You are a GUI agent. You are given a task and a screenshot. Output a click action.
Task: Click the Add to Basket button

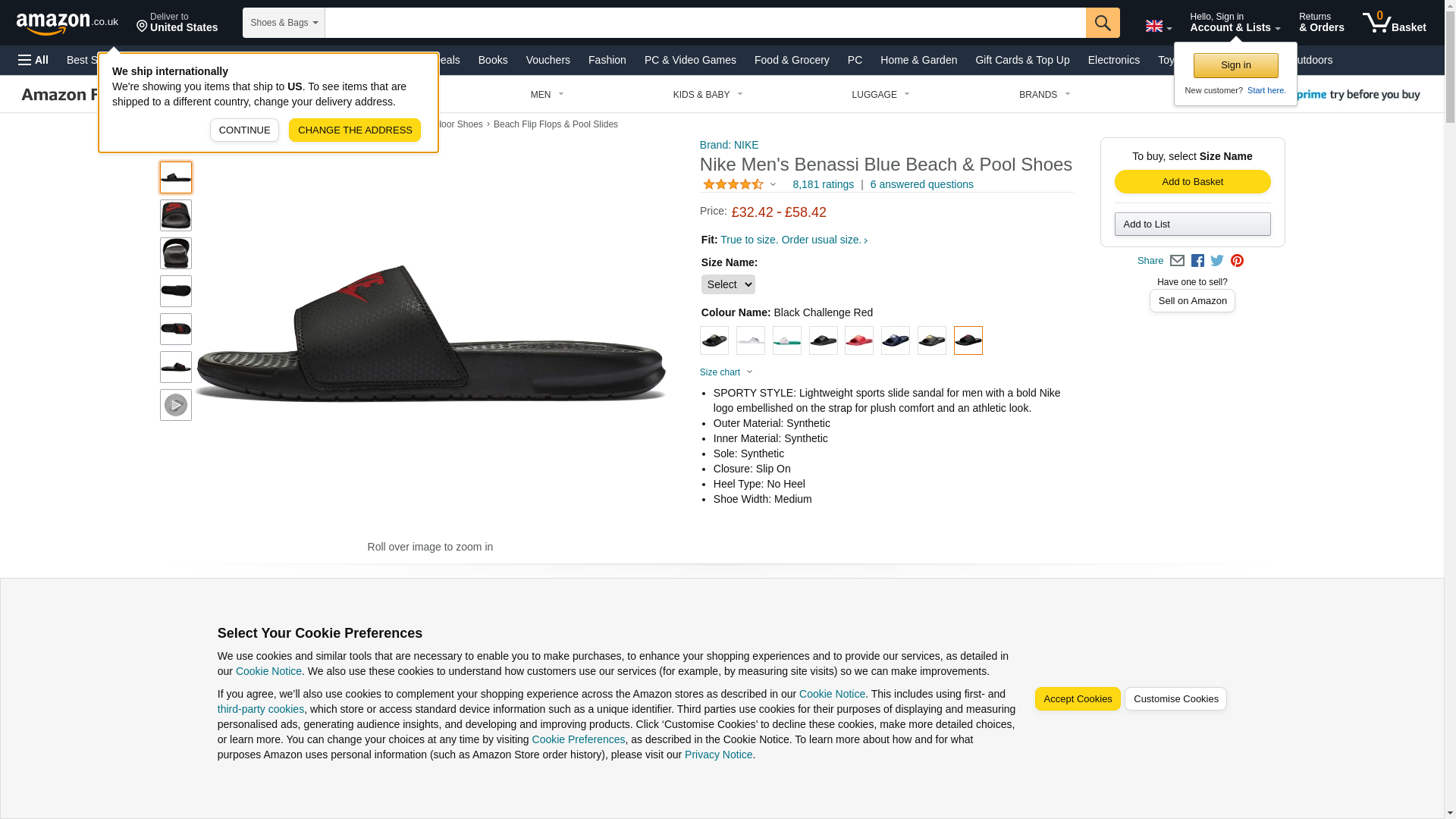(x=1192, y=182)
